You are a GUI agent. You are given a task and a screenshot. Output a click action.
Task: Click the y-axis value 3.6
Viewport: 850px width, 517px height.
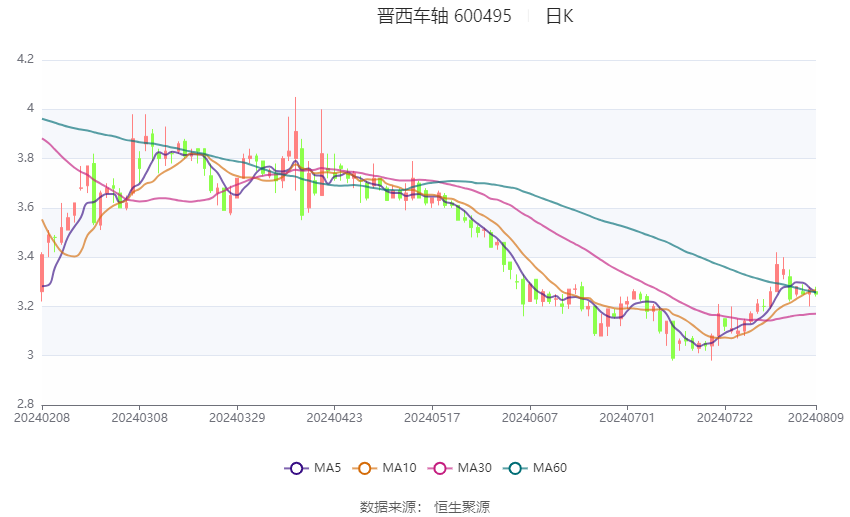(25, 207)
